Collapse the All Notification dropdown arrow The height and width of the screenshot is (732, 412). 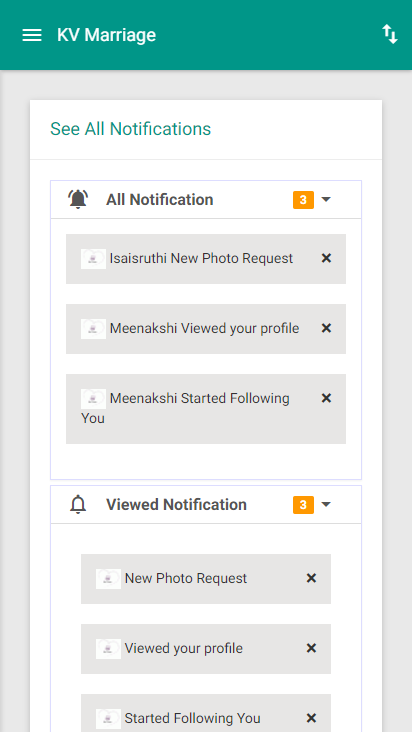[x=326, y=200]
